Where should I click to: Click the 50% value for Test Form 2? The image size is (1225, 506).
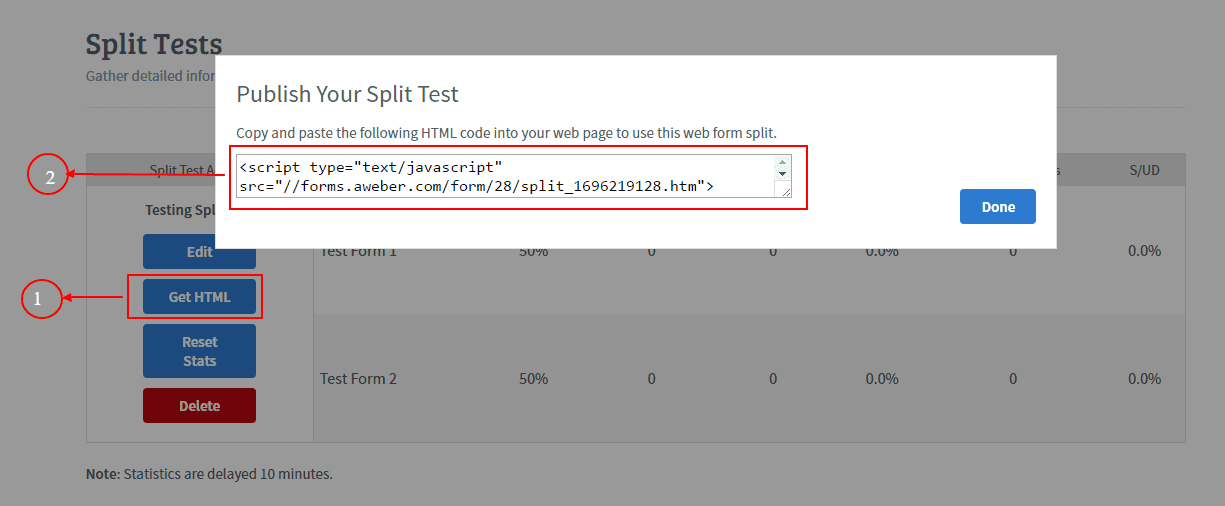pyautogui.click(x=533, y=379)
